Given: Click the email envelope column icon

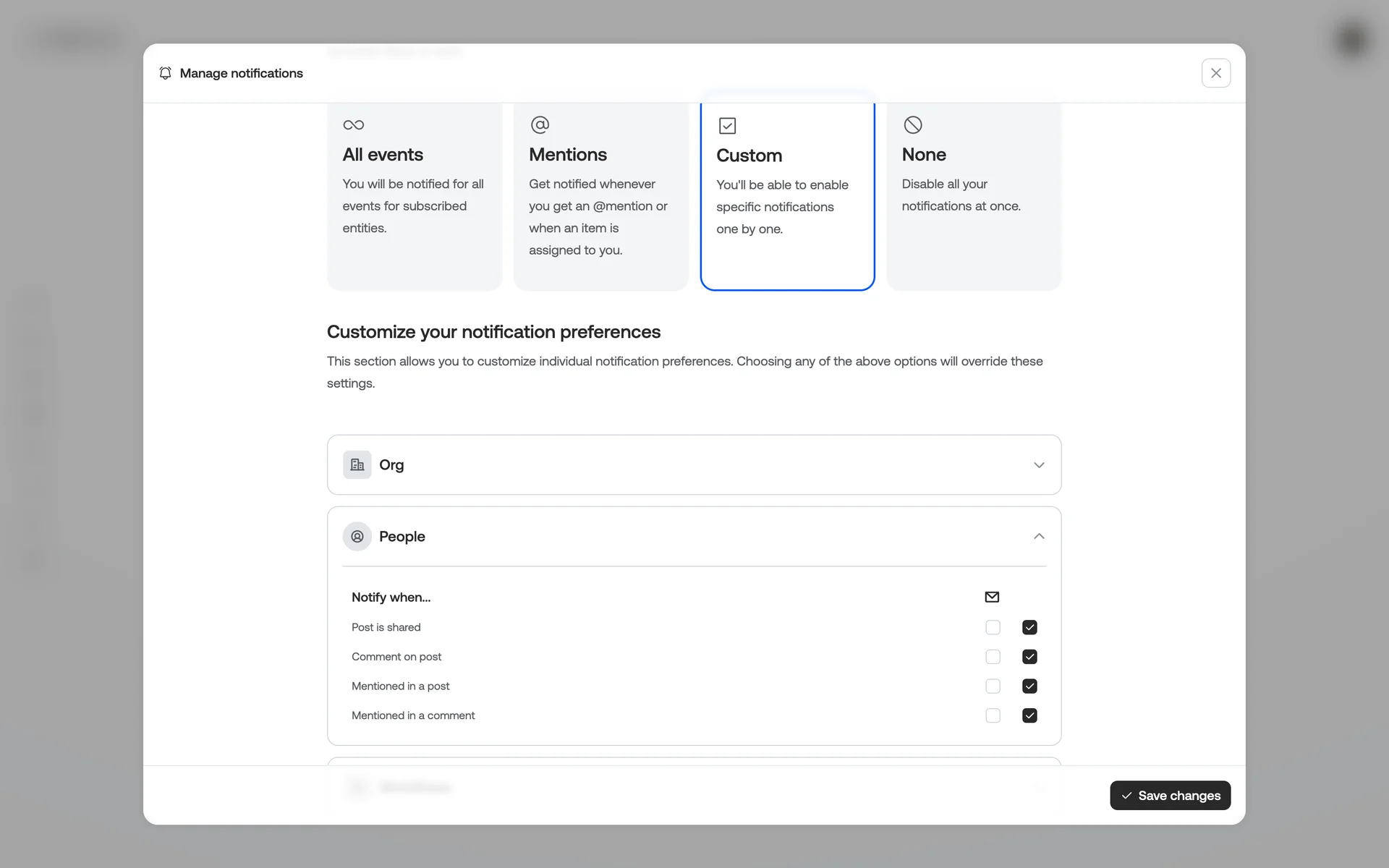Looking at the screenshot, I should pos(992,597).
